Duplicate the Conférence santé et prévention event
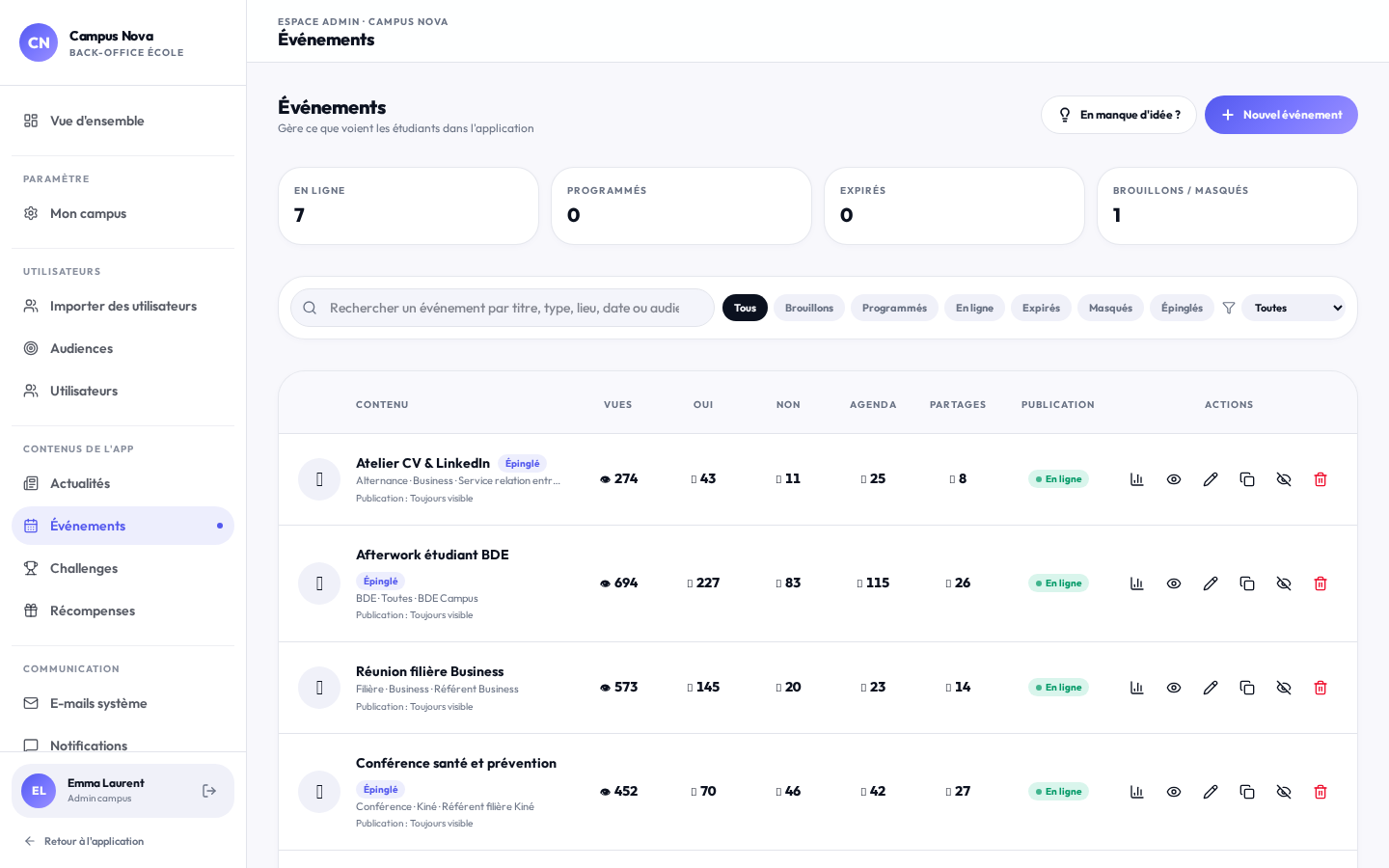The height and width of the screenshot is (868, 1389). [x=1247, y=792]
